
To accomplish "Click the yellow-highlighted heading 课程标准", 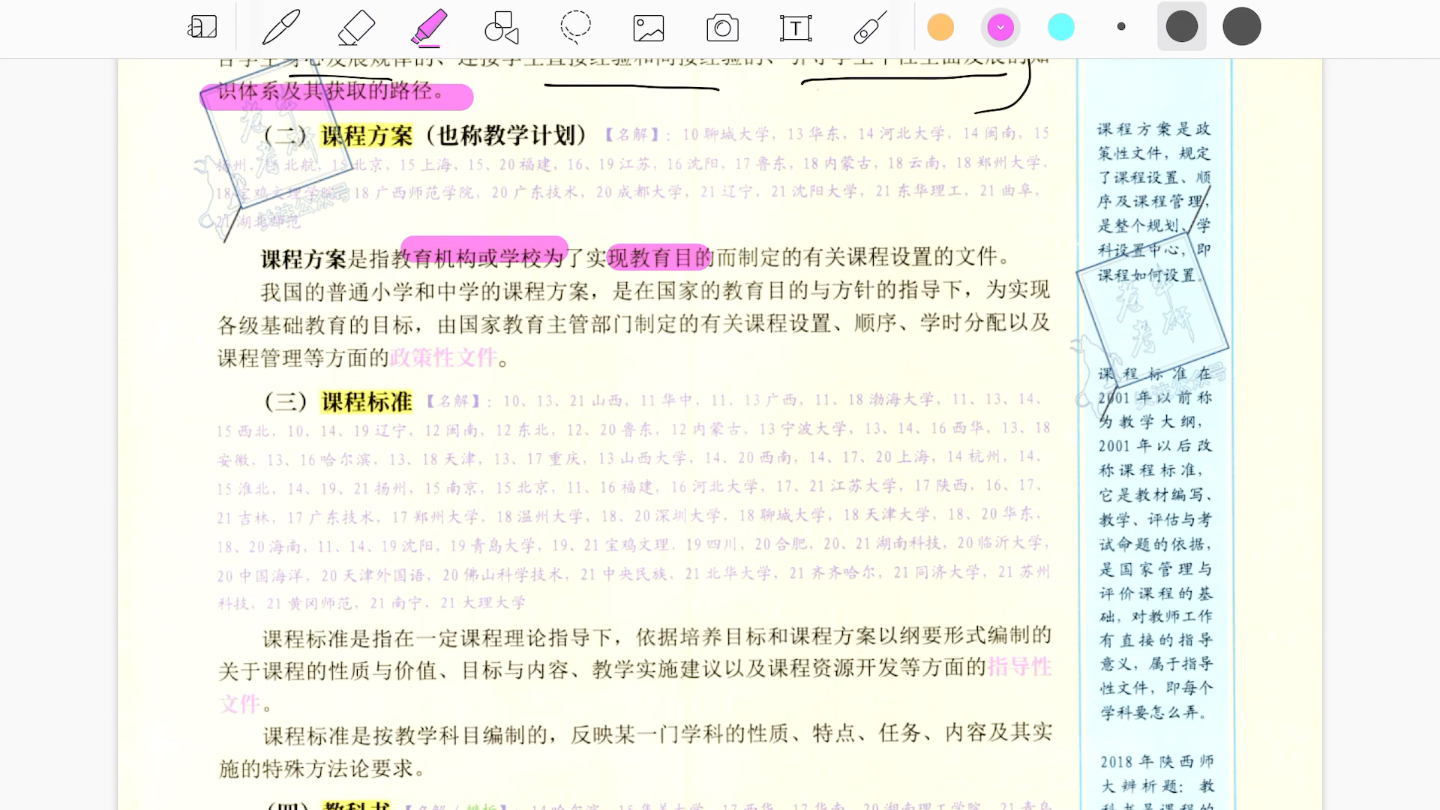I will (366, 402).
